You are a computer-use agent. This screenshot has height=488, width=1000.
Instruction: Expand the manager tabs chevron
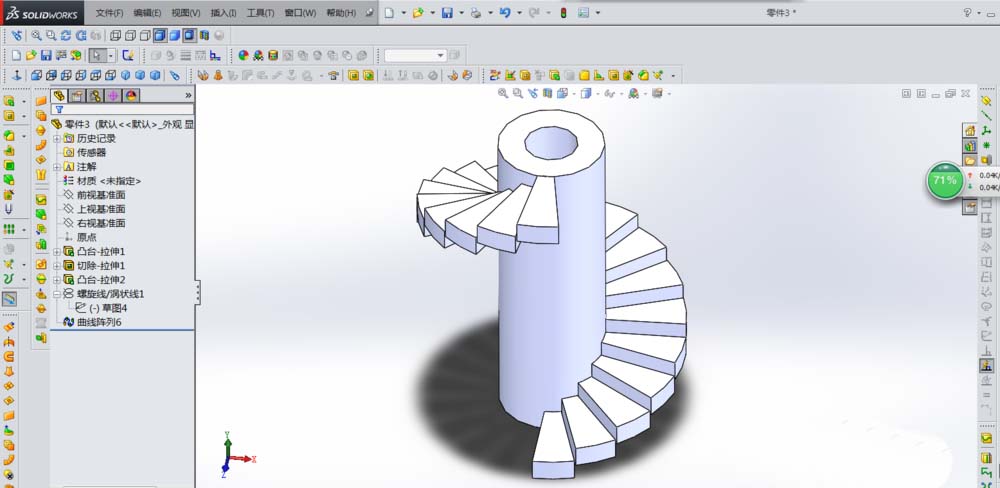click(188, 96)
